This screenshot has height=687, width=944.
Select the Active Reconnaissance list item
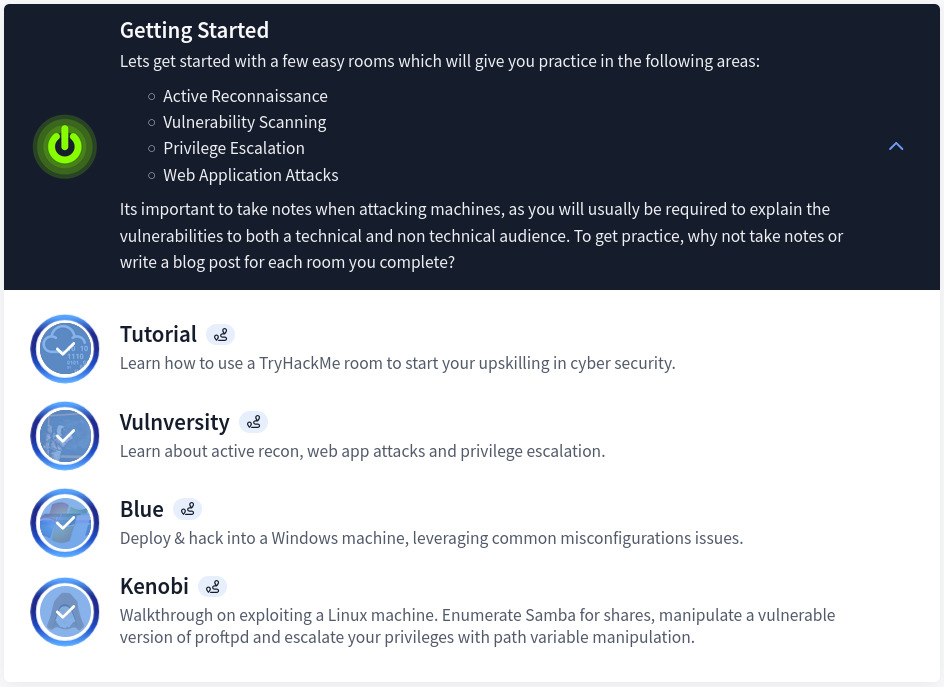coord(245,96)
